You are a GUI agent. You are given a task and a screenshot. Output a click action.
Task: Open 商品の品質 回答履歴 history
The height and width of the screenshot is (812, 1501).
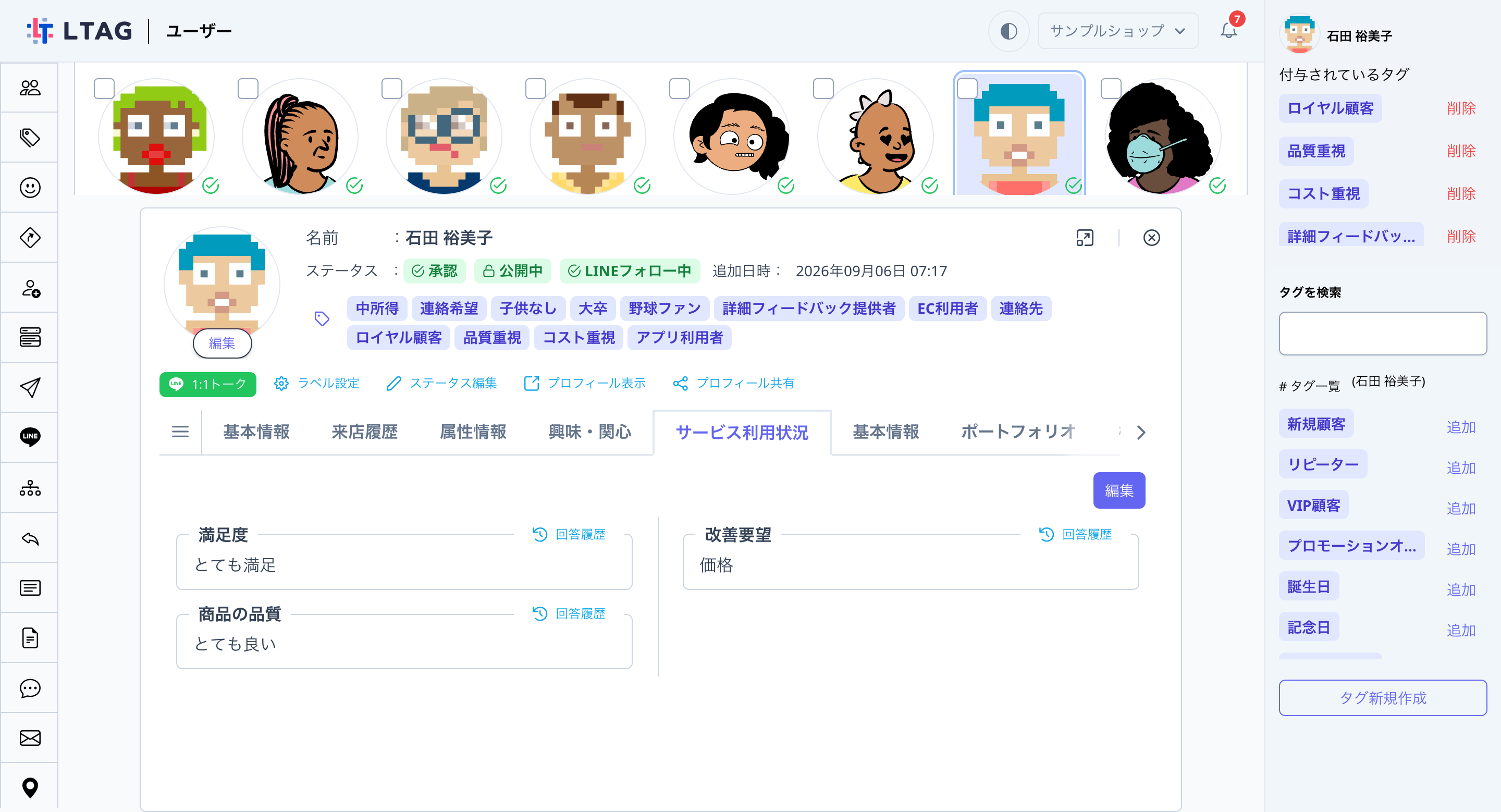point(569,613)
